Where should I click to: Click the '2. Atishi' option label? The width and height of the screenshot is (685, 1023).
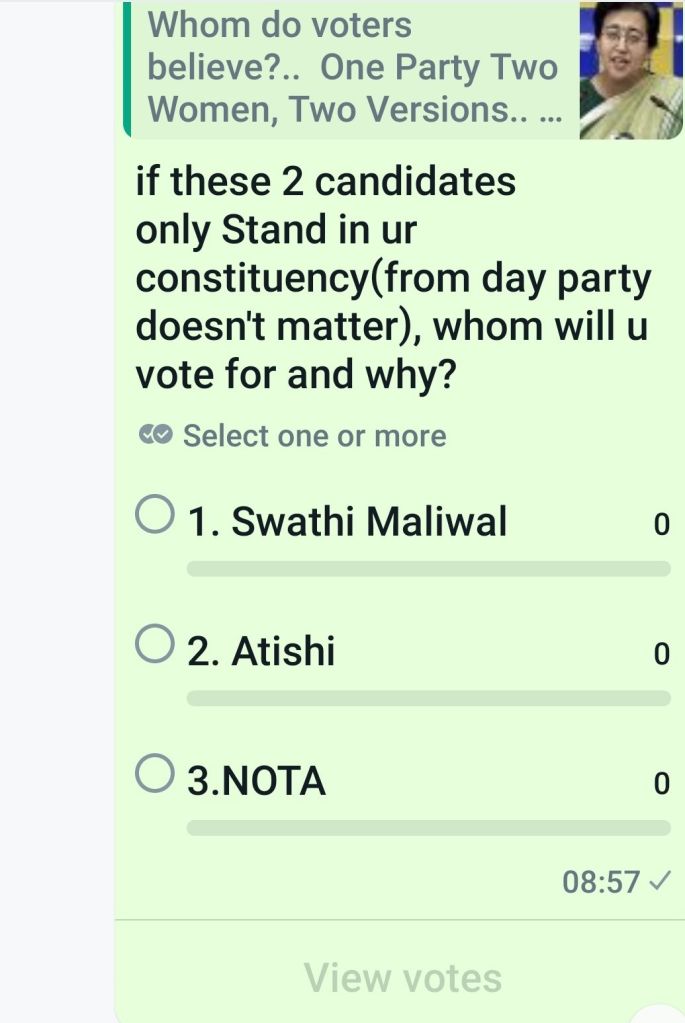tap(261, 652)
